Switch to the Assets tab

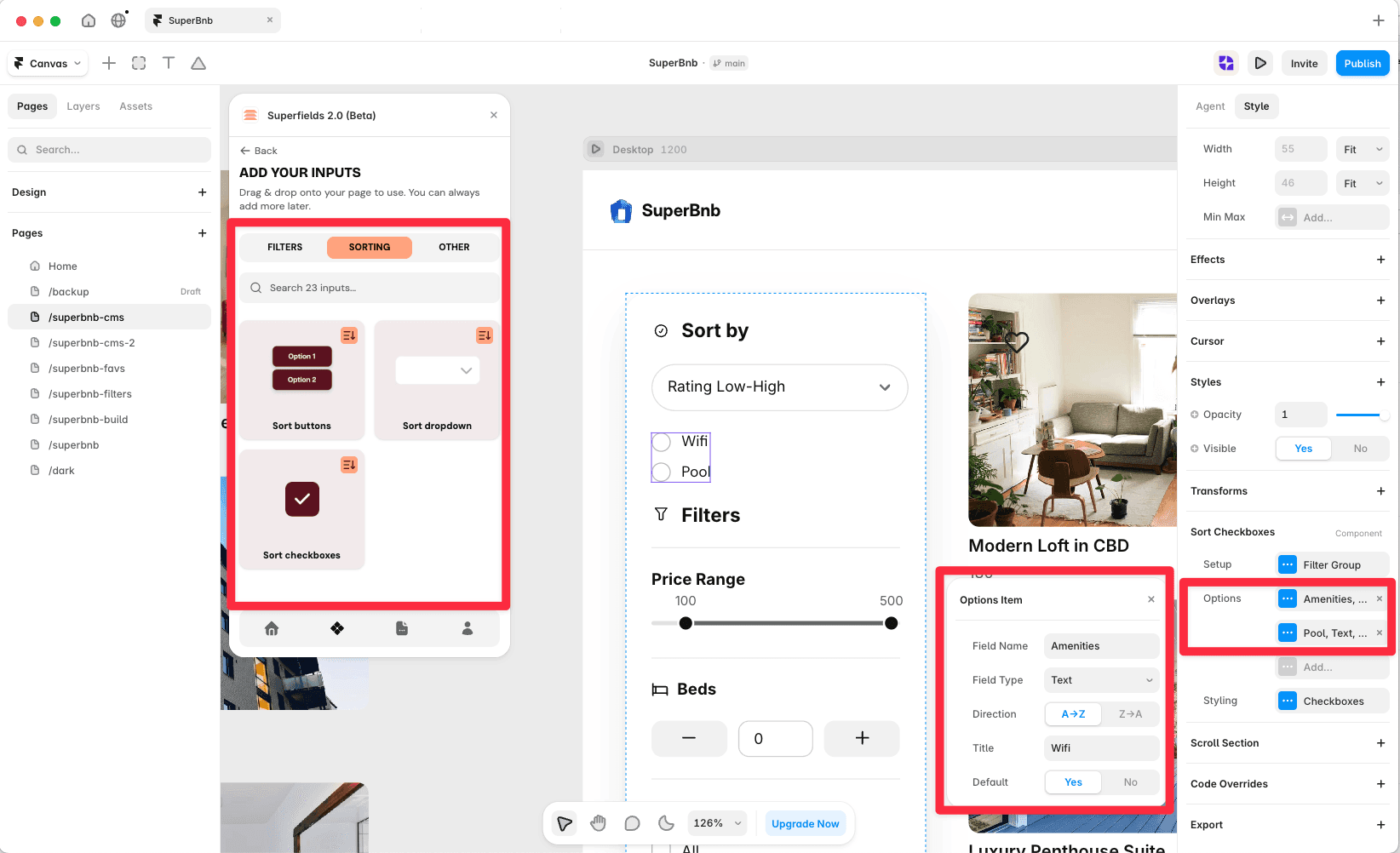coord(136,106)
